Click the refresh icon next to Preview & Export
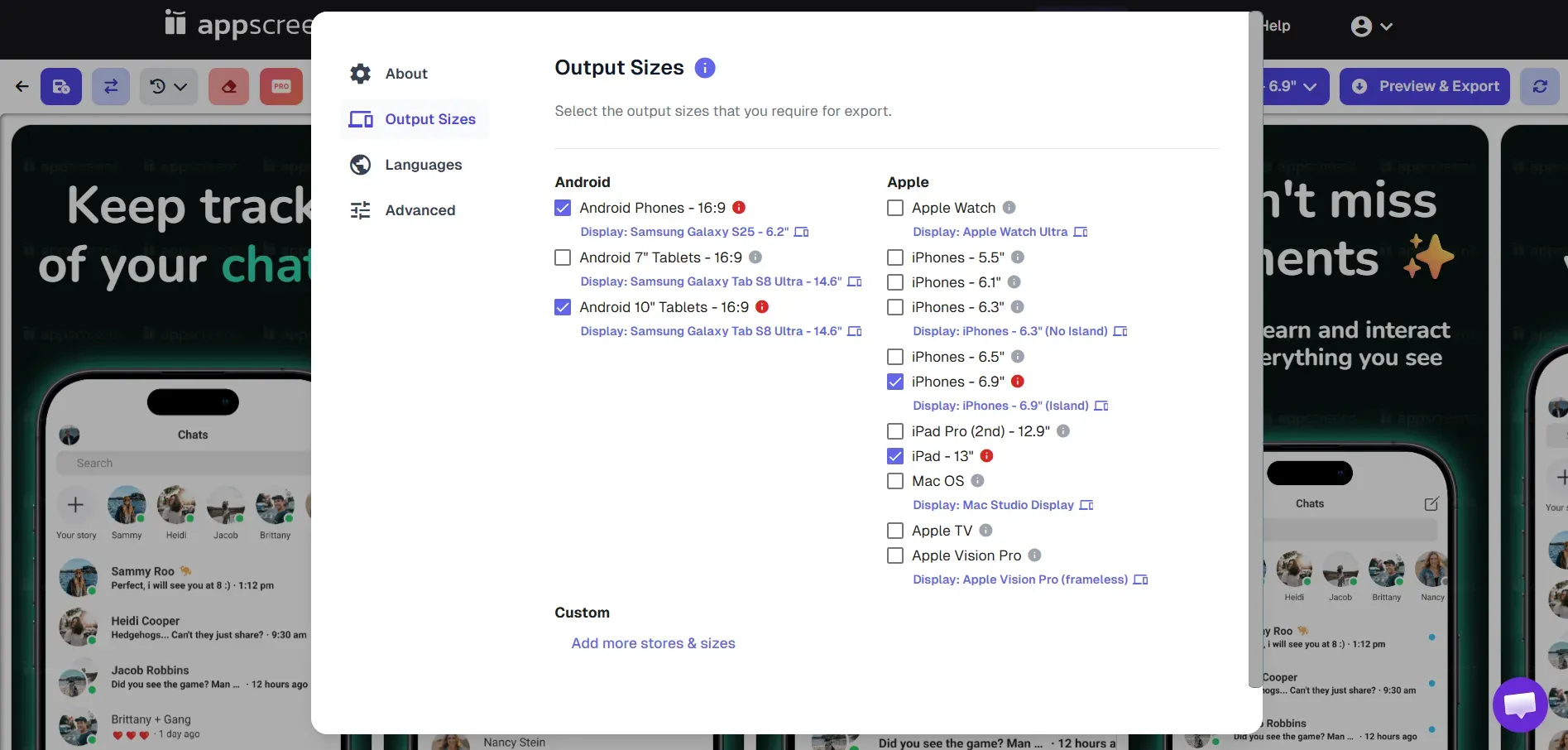 pyautogui.click(x=1539, y=86)
